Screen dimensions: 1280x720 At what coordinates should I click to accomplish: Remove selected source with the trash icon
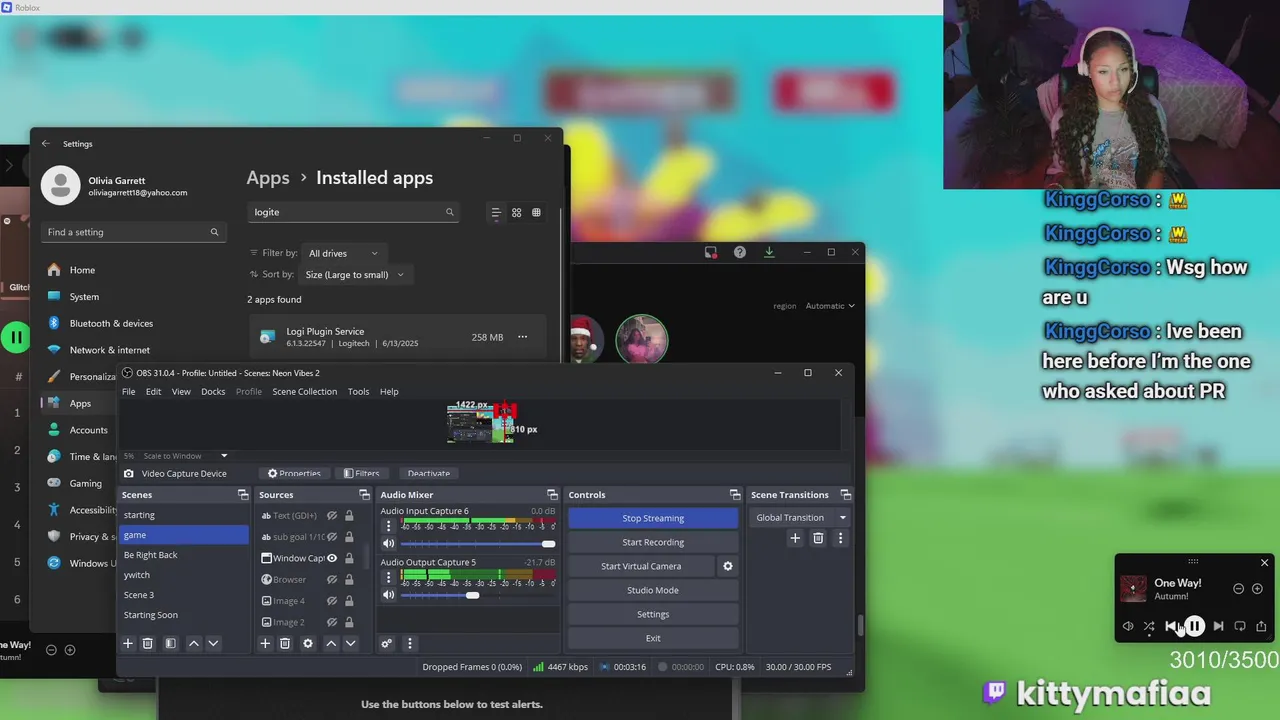[x=285, y=644]
